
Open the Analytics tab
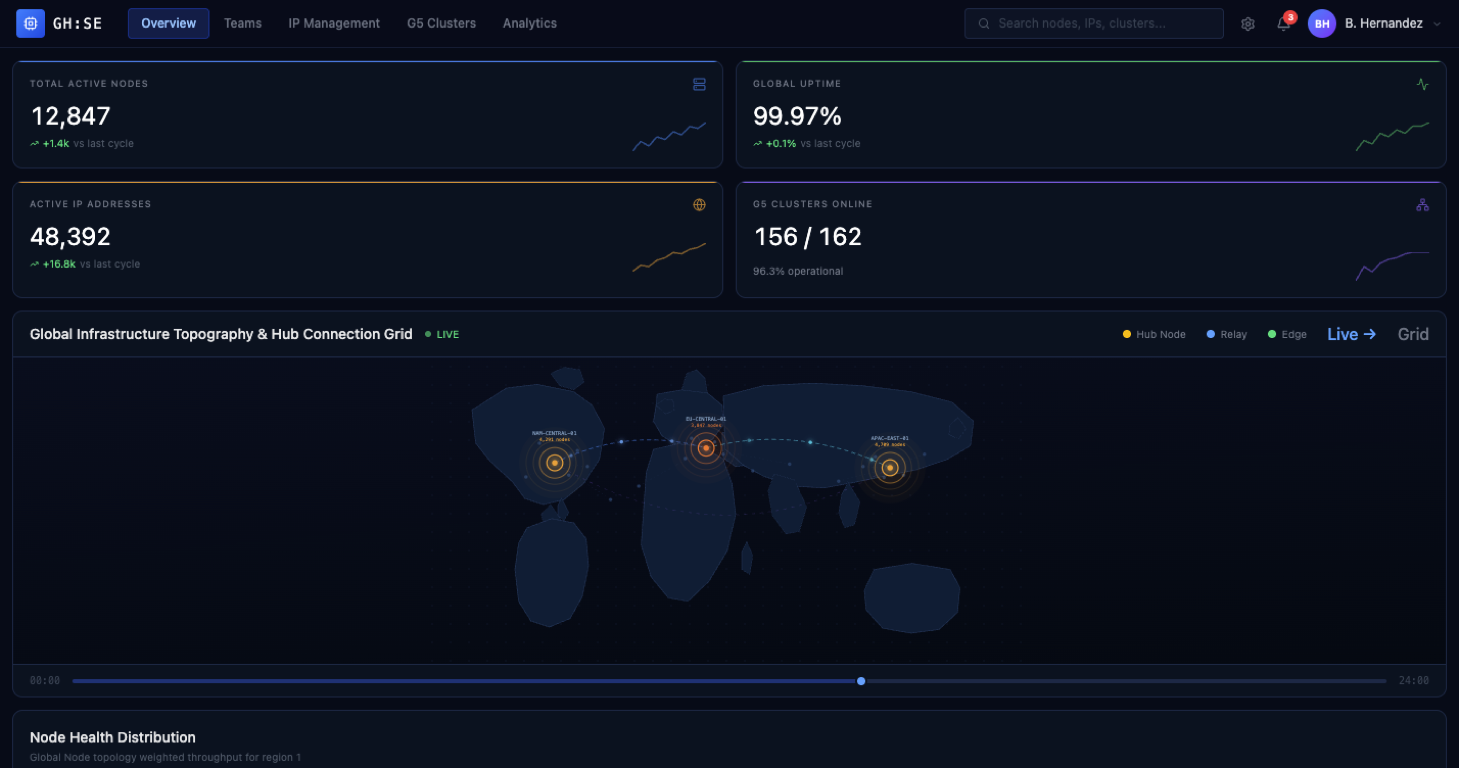click(x=530, y=23)
